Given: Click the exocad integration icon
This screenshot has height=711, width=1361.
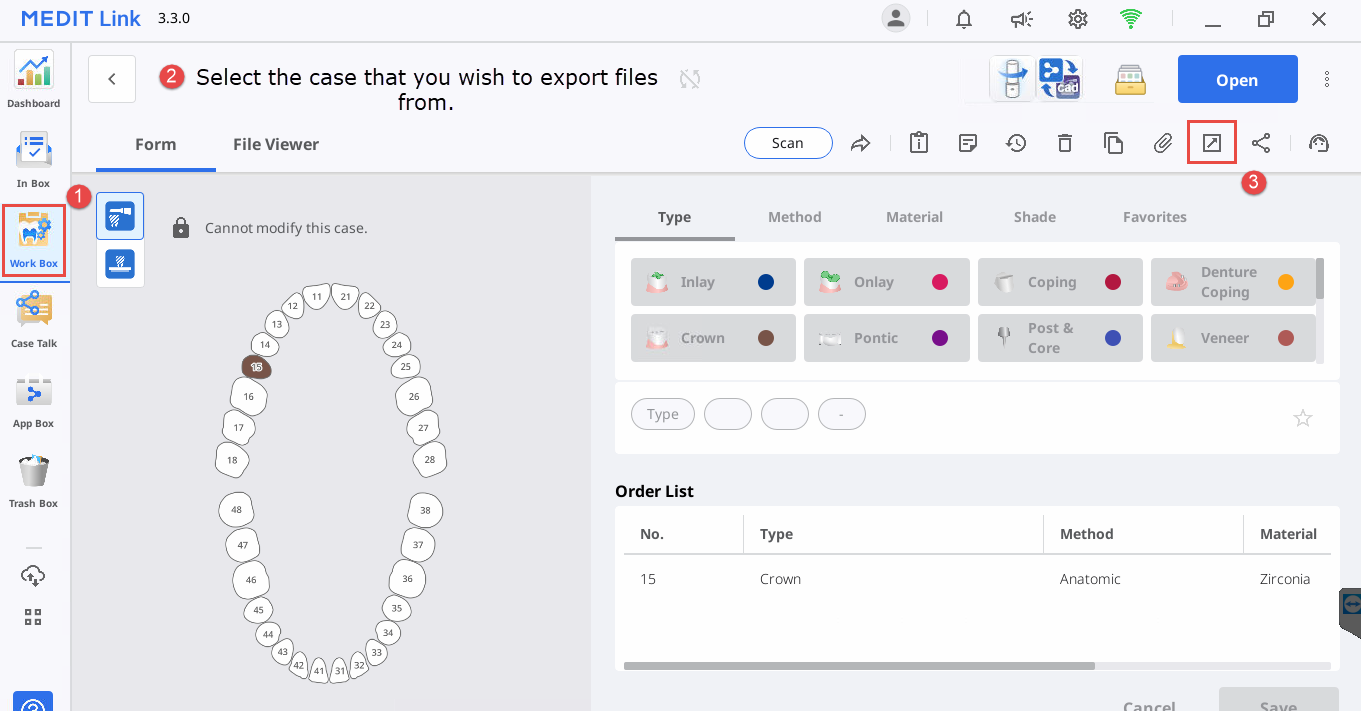Looking at the screenshot, I should pyautogui.click(x=1060, y=78).
